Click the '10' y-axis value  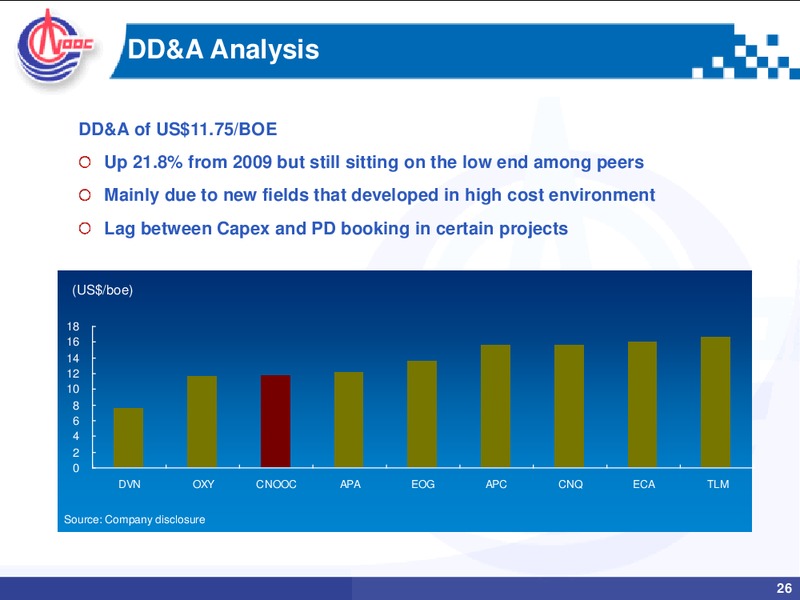click(x=73, y=389)
